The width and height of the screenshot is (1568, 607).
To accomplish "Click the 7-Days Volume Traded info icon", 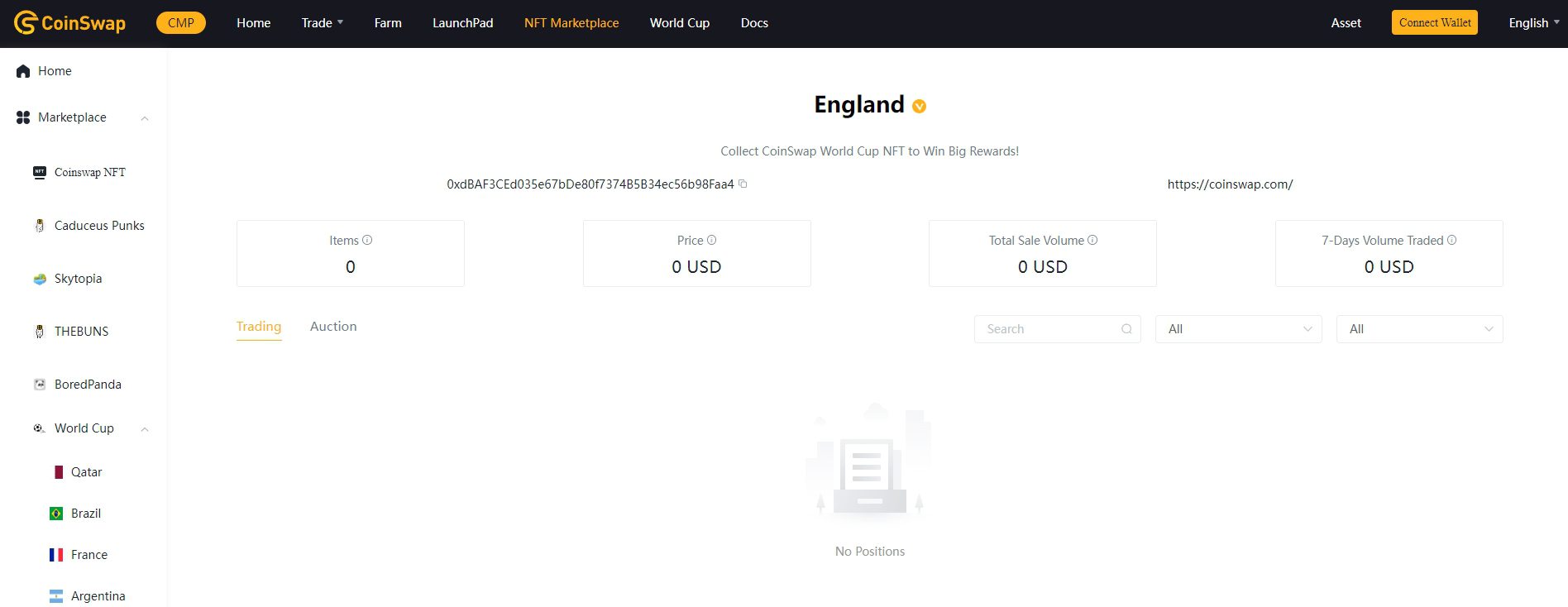I will click(1452, 240).
